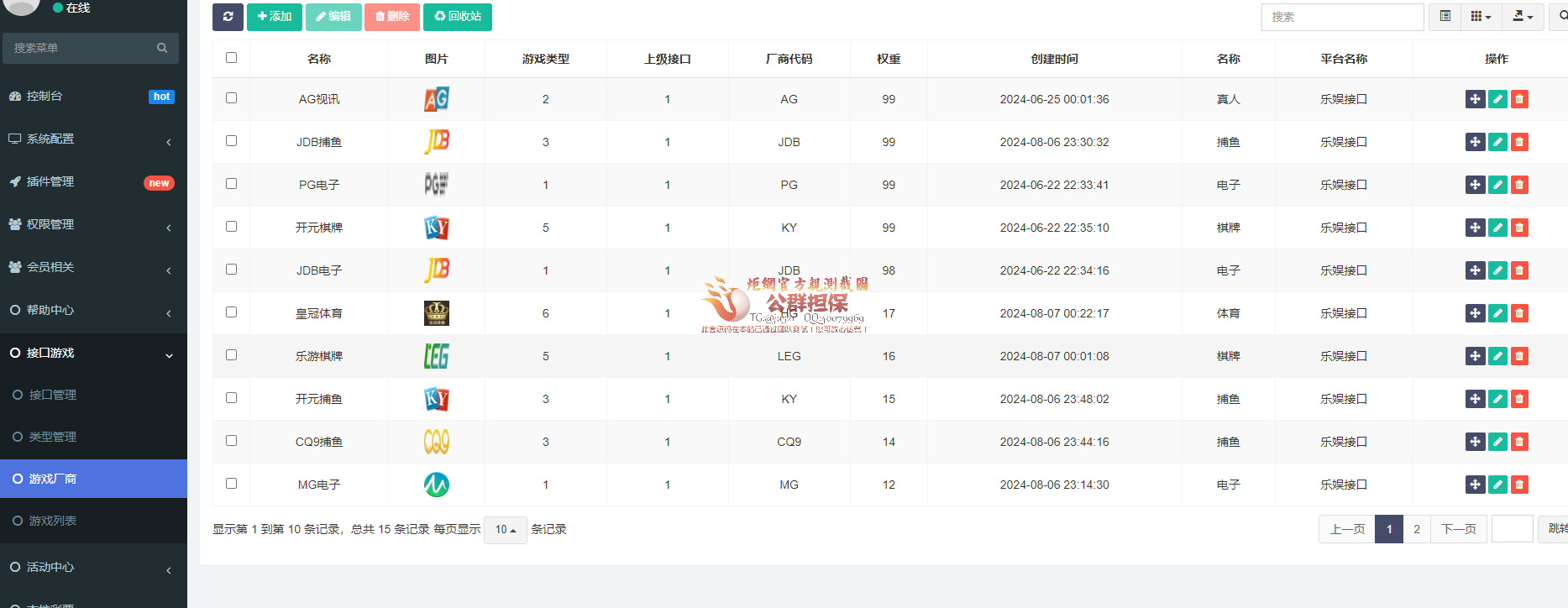Tick the checkbox for AG视讯 row
The height and width of the screenshot is (608, 1568).
(231, 98)
